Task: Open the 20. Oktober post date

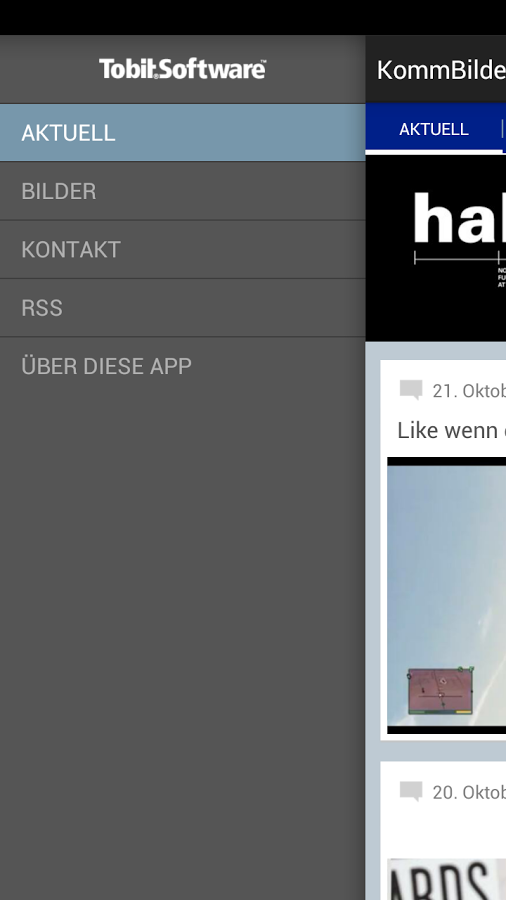Action: (x=469, y=793)
